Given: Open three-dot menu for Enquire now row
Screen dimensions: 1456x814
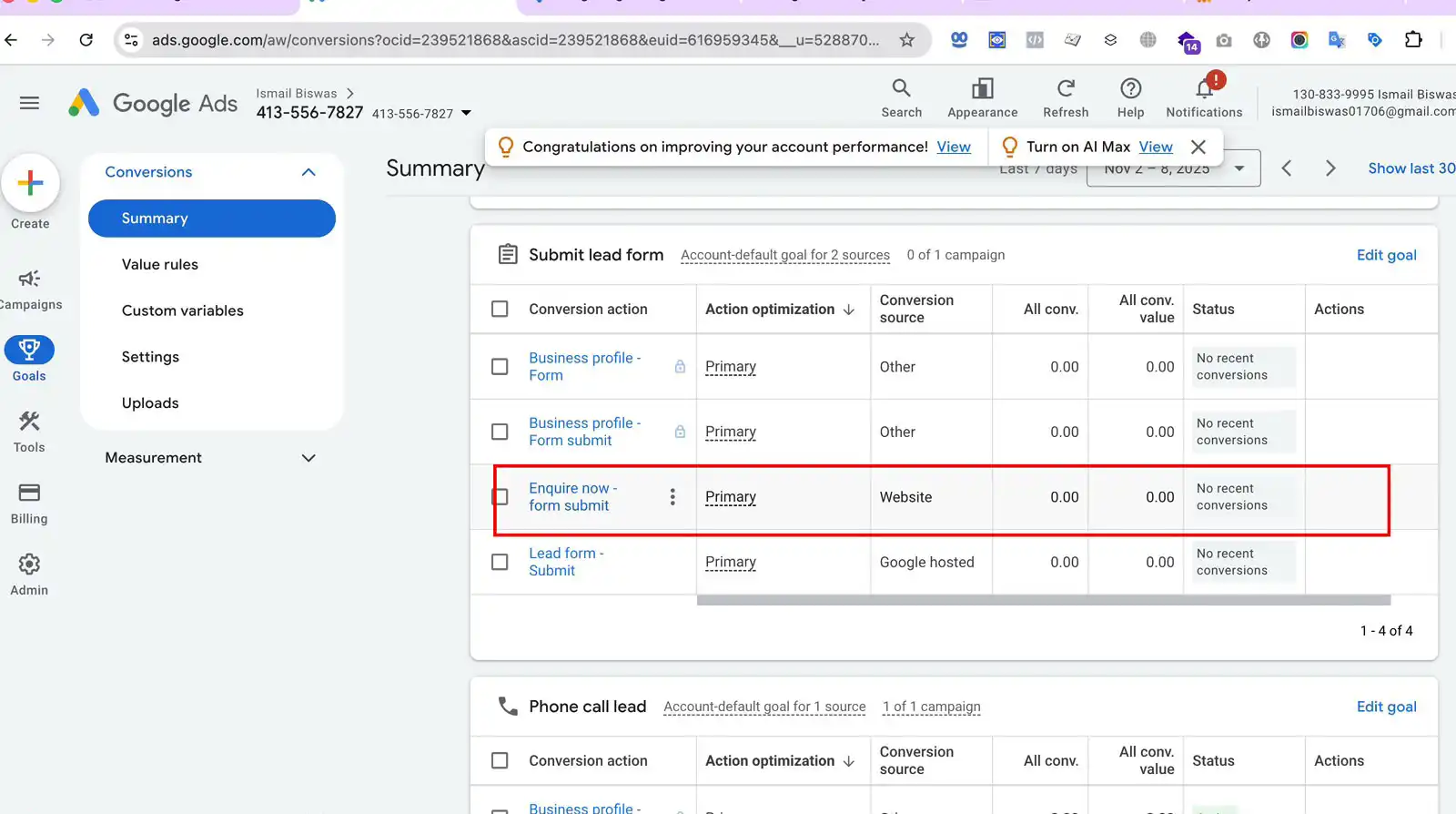Looking at the screenshot, I should click(x=672, y=497).
